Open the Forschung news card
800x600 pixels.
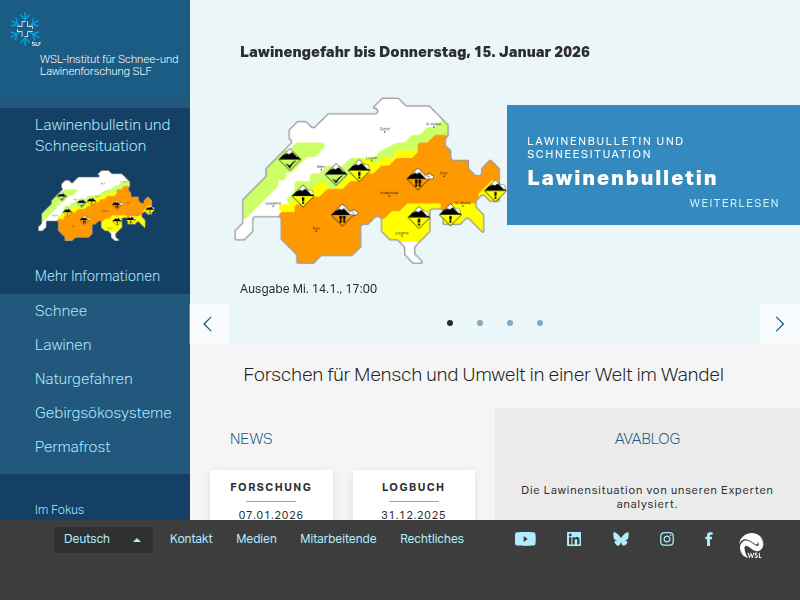(271, 496)
